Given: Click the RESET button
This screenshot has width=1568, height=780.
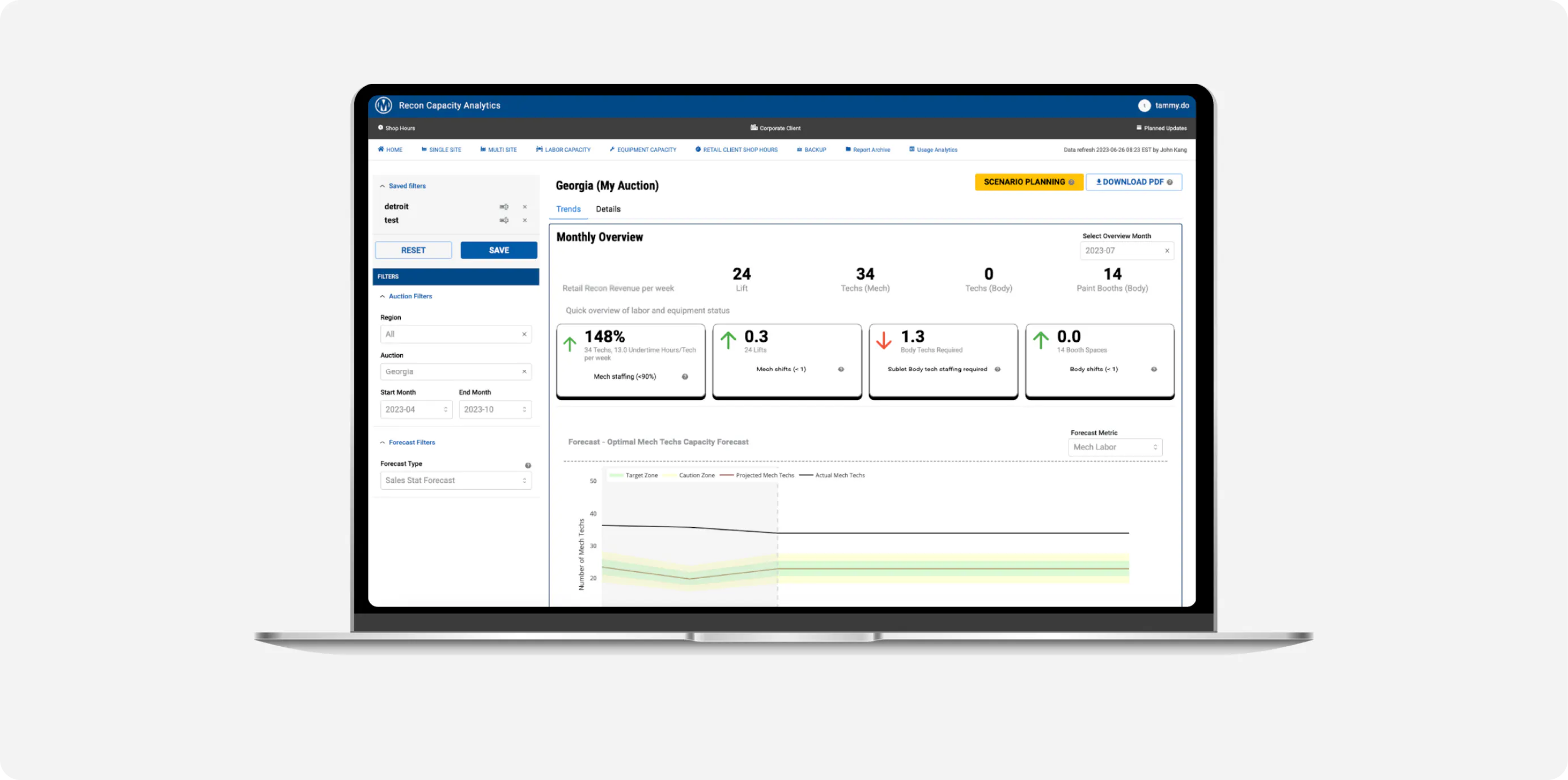Looking at the screenshot, I should (413, 251).
